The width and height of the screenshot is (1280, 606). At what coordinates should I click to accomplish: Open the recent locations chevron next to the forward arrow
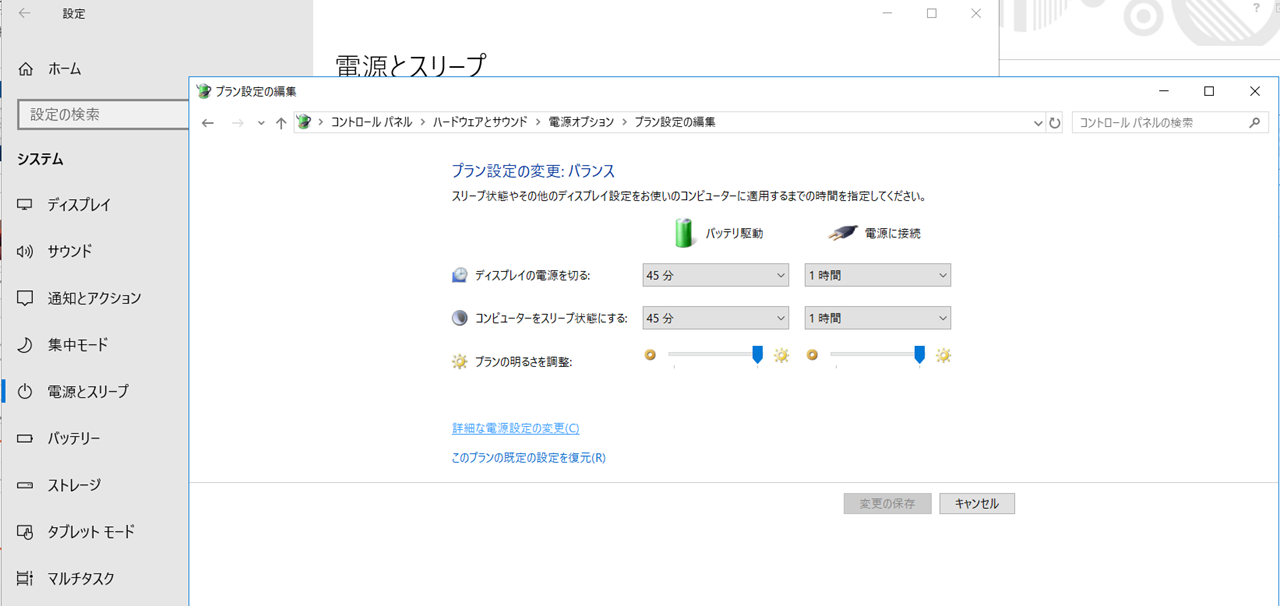pos(260,123)
